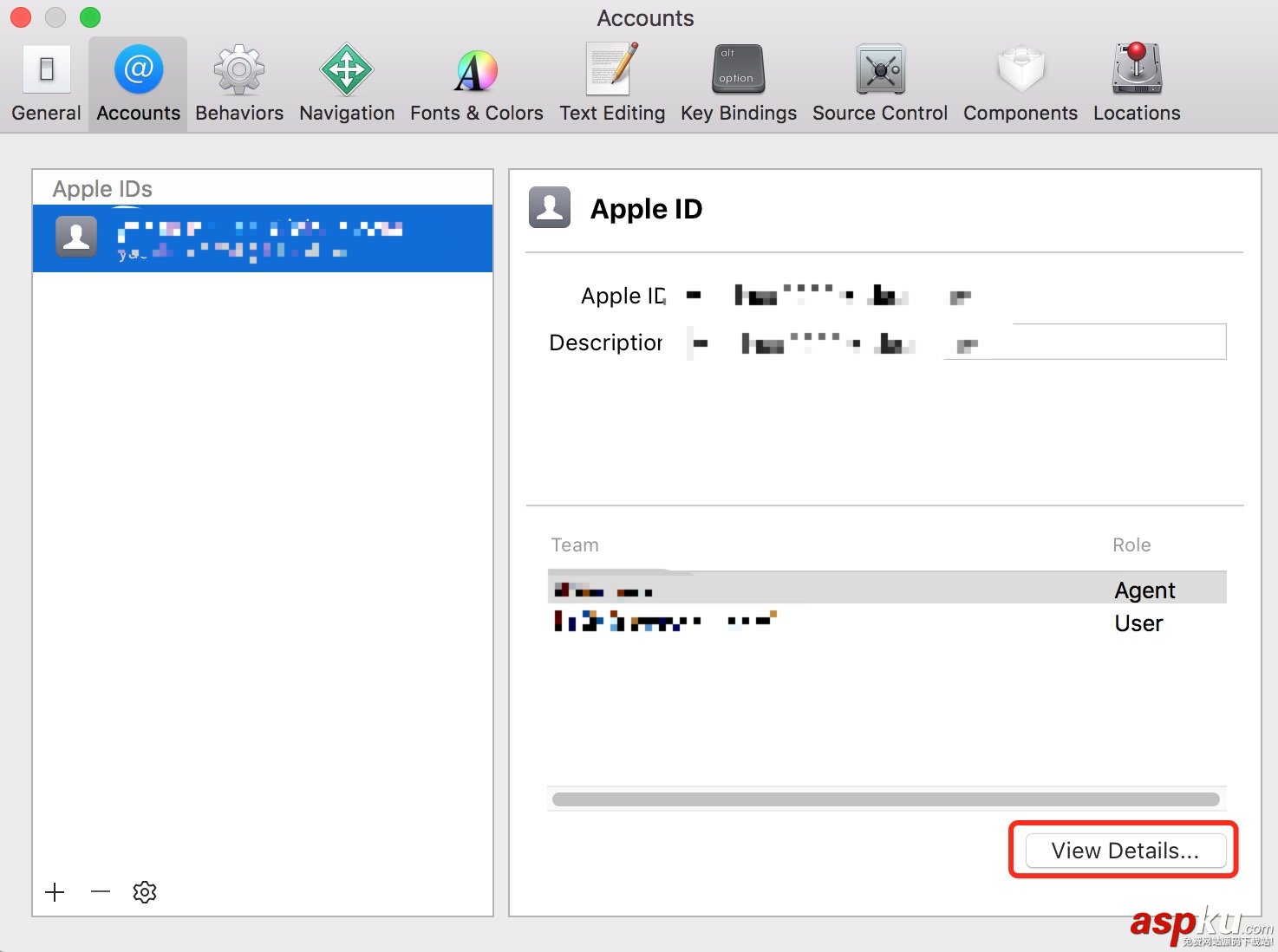1278x952 pixels.
Task: Open the Behaviors settings pane
Action: 238,82
